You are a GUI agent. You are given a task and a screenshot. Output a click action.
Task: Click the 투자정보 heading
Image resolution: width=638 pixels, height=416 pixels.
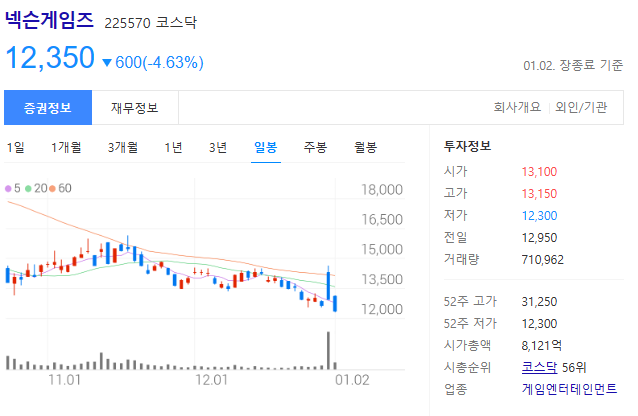tap(468, 146)
